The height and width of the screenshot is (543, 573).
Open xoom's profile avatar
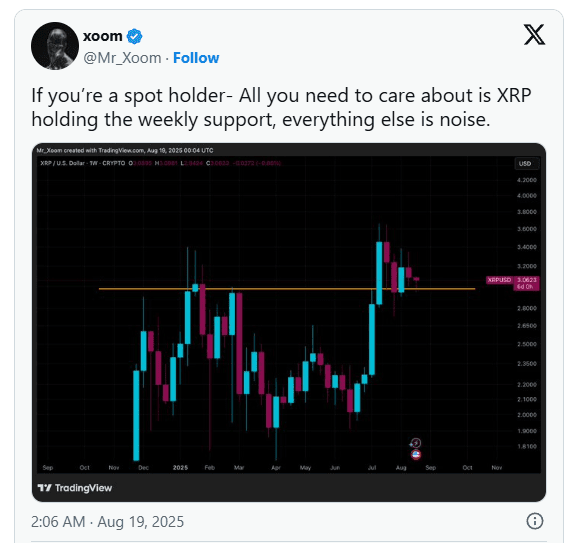pyautogui.click(x=55, y=46)
